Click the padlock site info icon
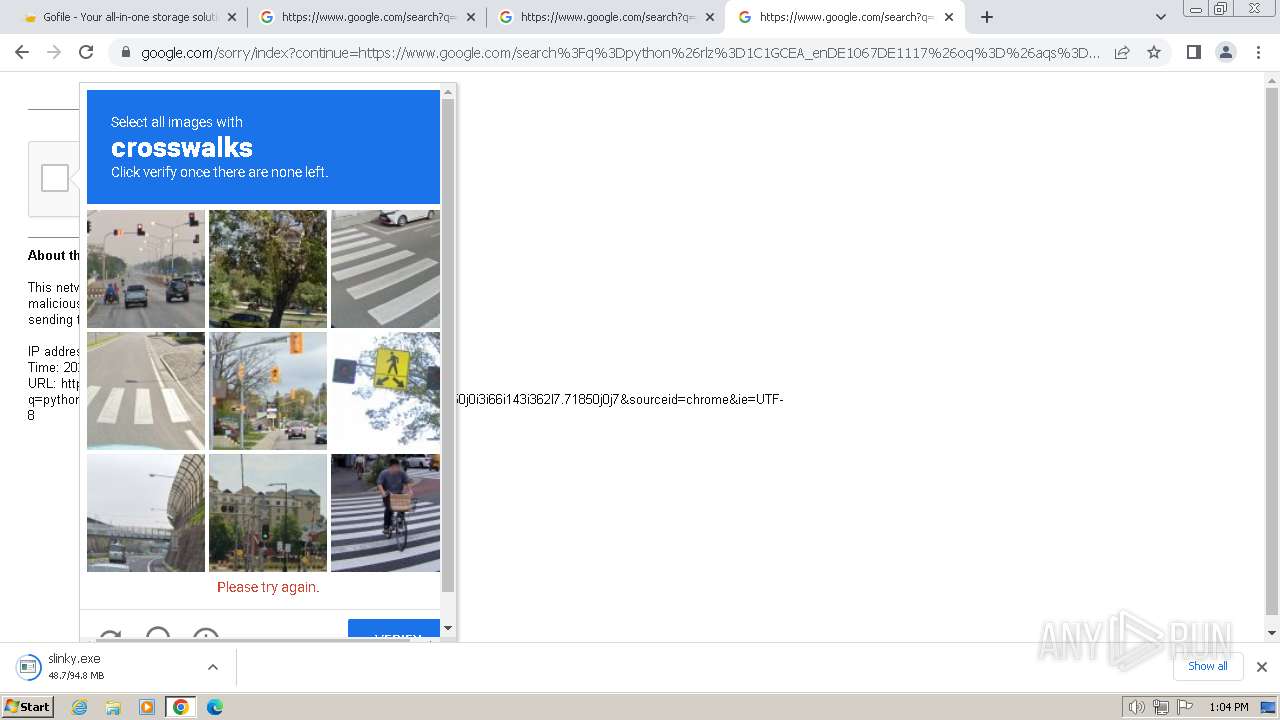 coord(125,52)
